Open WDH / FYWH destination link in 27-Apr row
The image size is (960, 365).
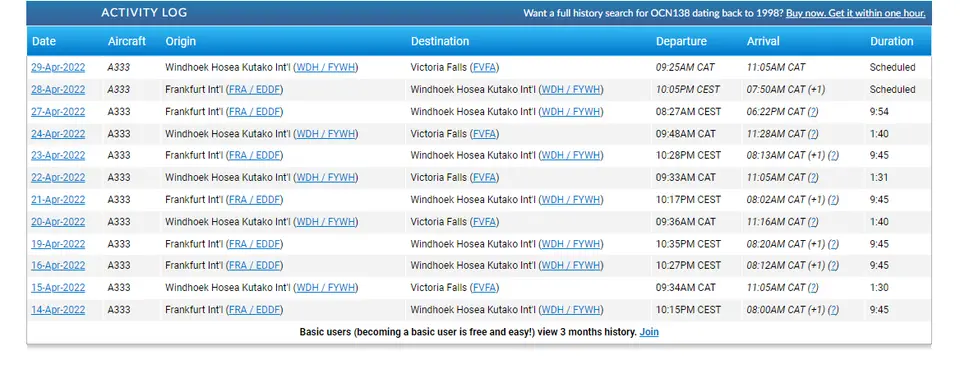point(571,111)
